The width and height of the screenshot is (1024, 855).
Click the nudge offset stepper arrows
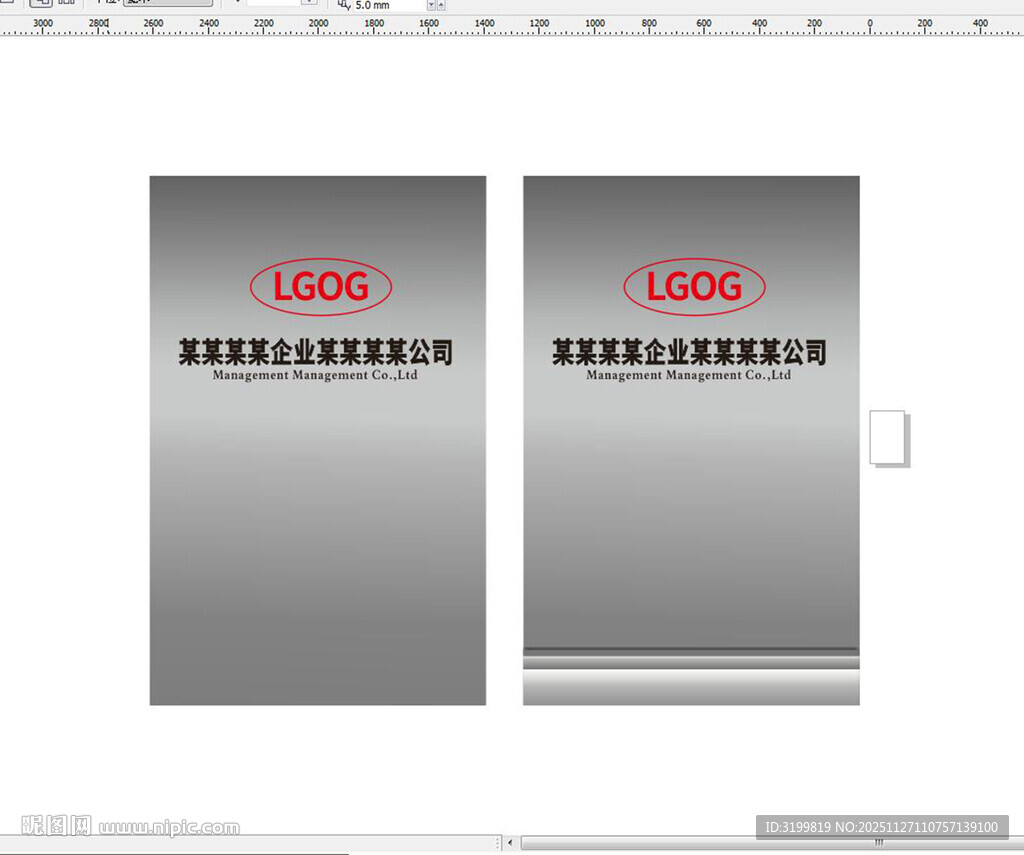coord(432,5)
